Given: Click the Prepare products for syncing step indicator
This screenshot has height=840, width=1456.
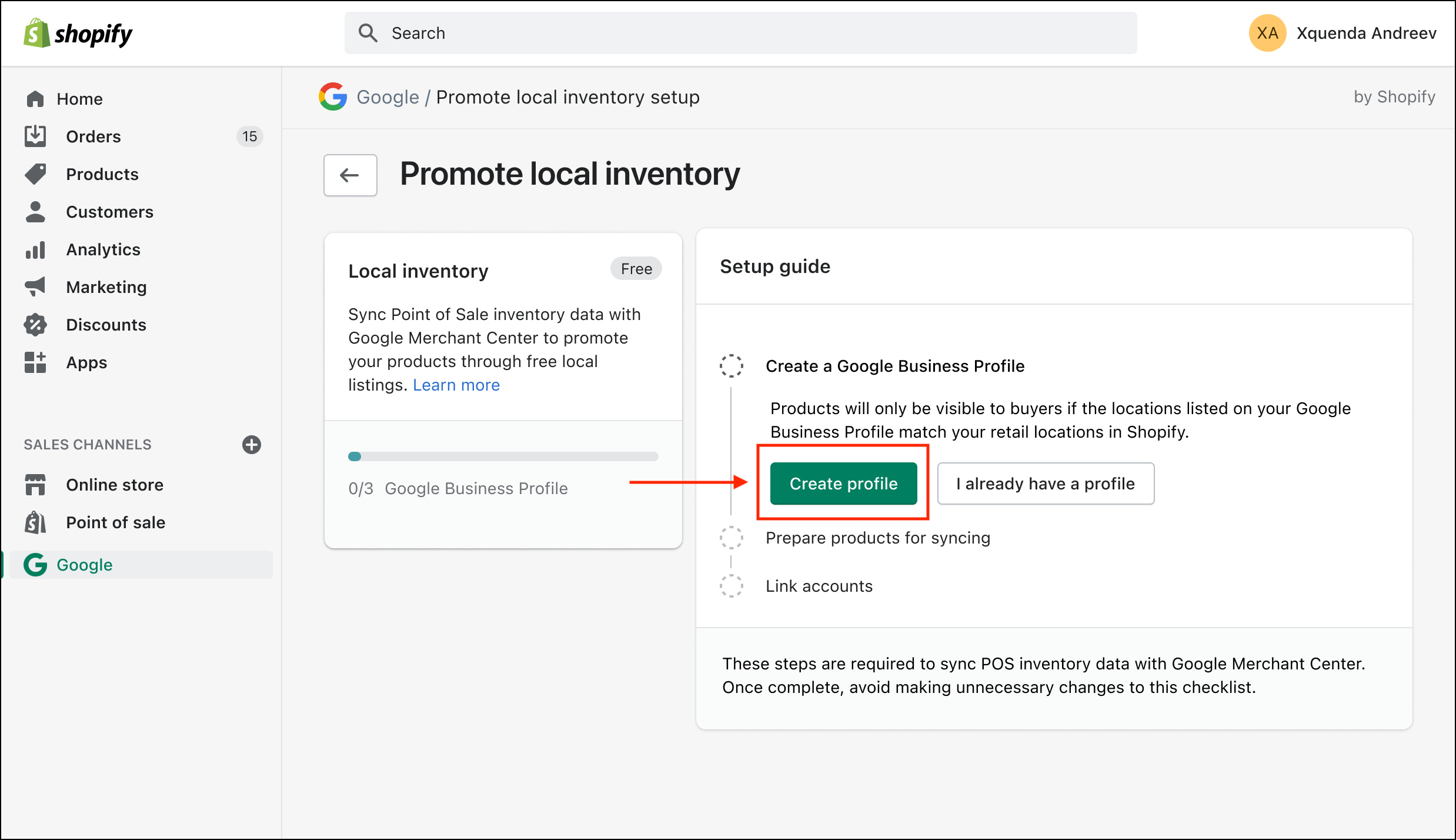Looking at the screenshot, I should 731,537.
